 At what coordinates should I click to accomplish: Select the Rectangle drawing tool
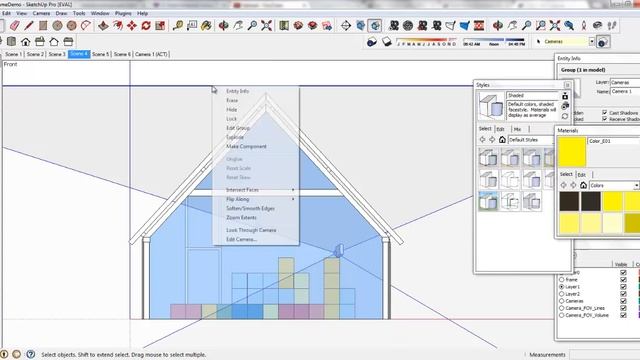pyautogui.click(x=43, y=26)
